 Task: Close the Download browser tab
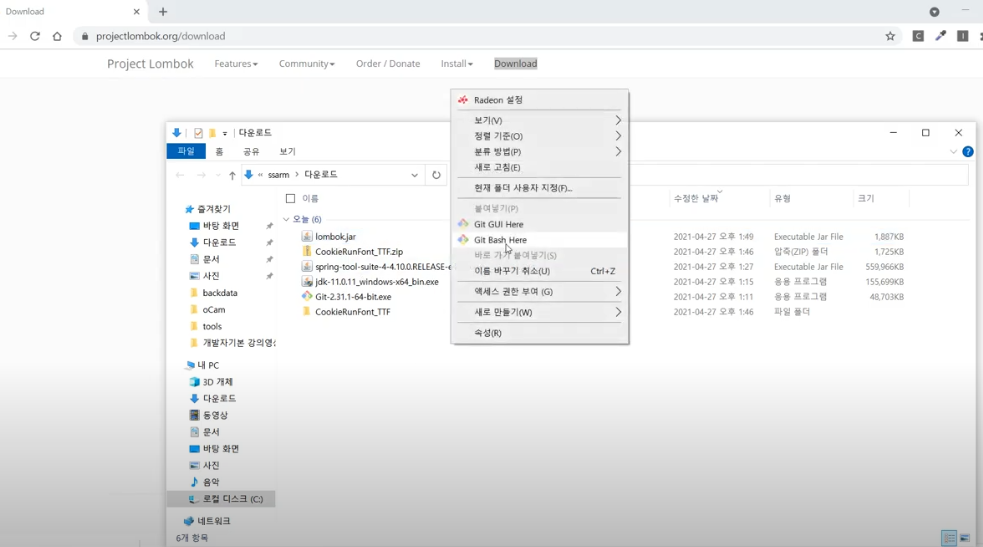pyautogui.click(x=137, y=11)
